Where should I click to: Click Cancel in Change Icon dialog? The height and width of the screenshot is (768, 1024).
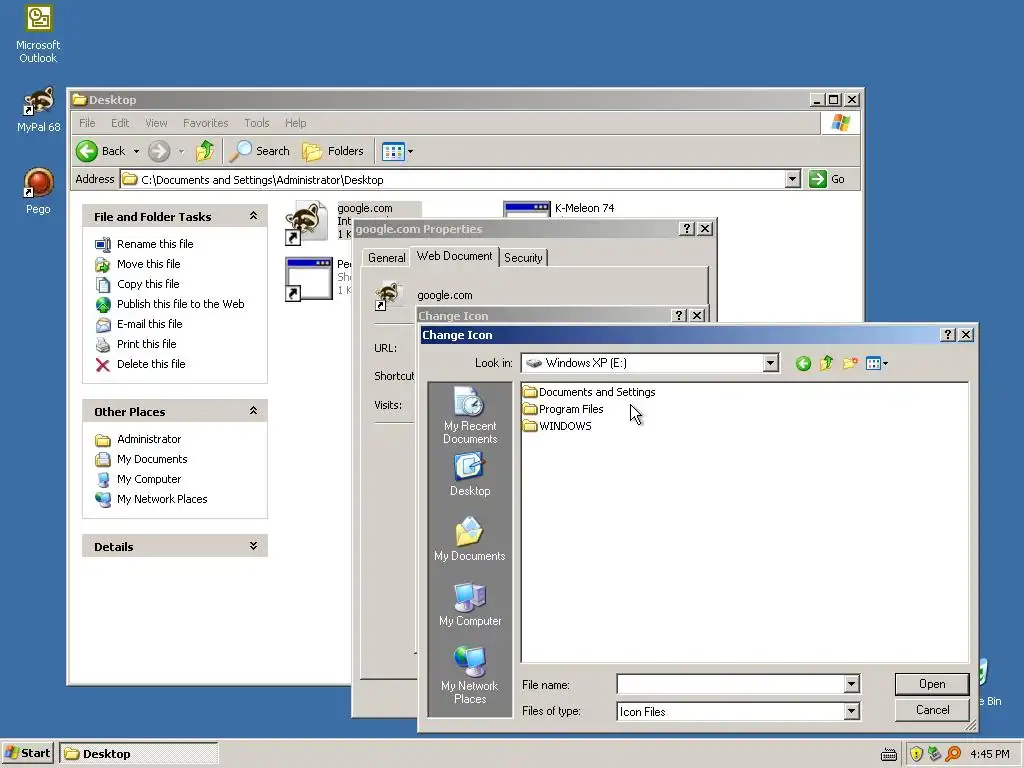(x=931, y=710)
